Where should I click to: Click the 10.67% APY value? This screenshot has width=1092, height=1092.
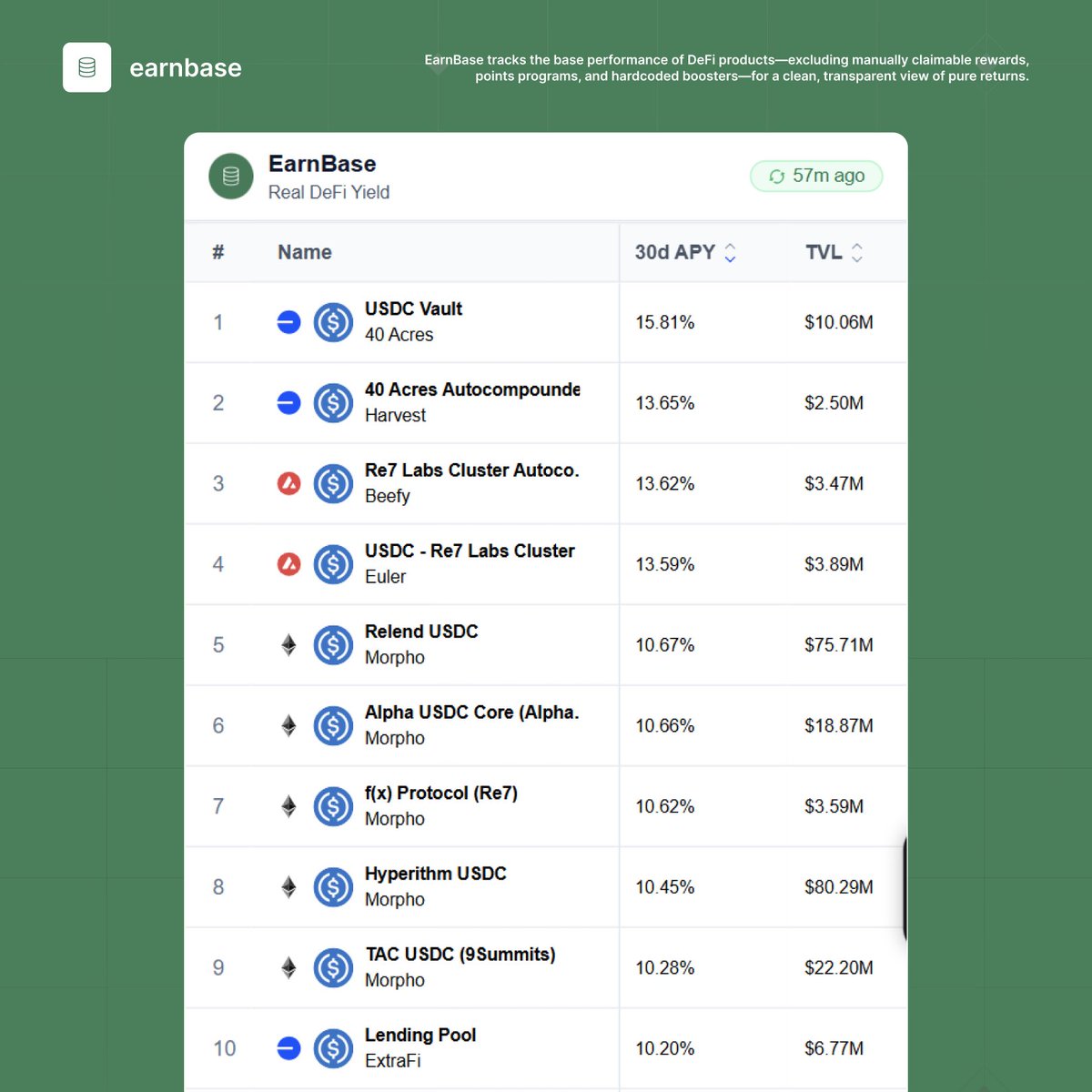tap(665, 645)
